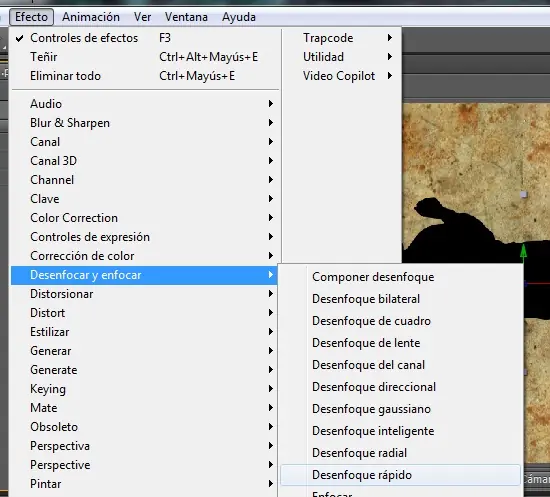Open the Animación menu
Screen dimensions: 550x497
tap(91, 17)
